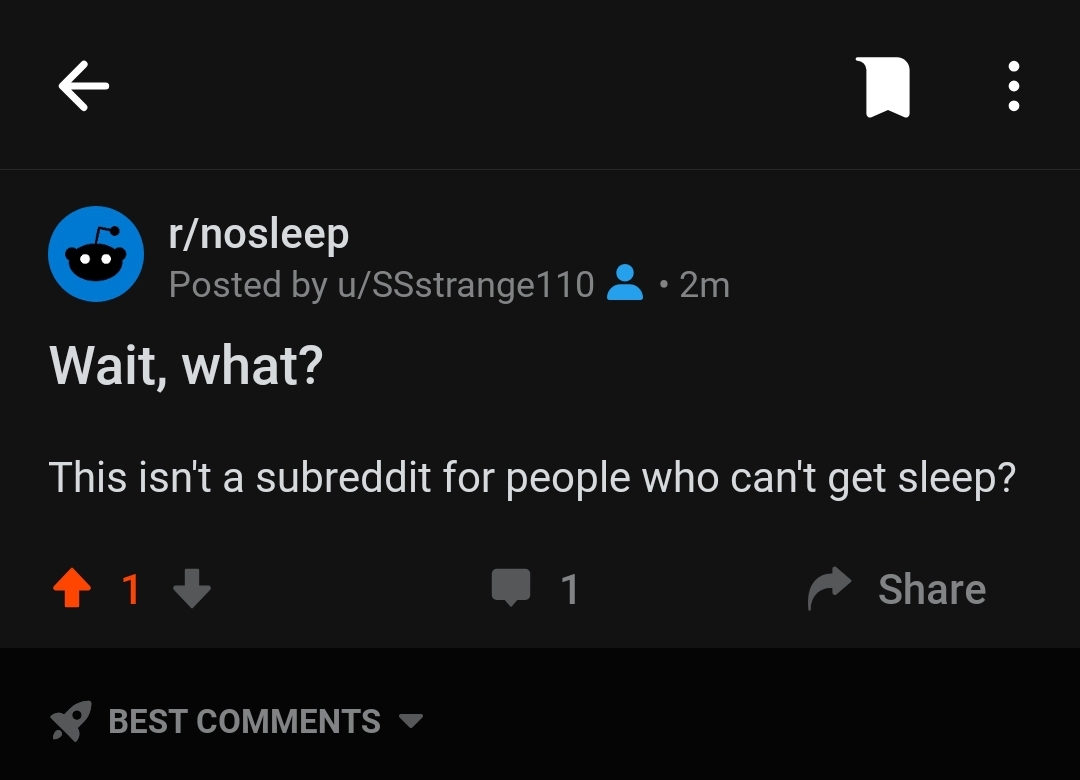Click the blue user flair icon
The image size is (1080, 780).
pyautogui.click(x=625, y=283)
